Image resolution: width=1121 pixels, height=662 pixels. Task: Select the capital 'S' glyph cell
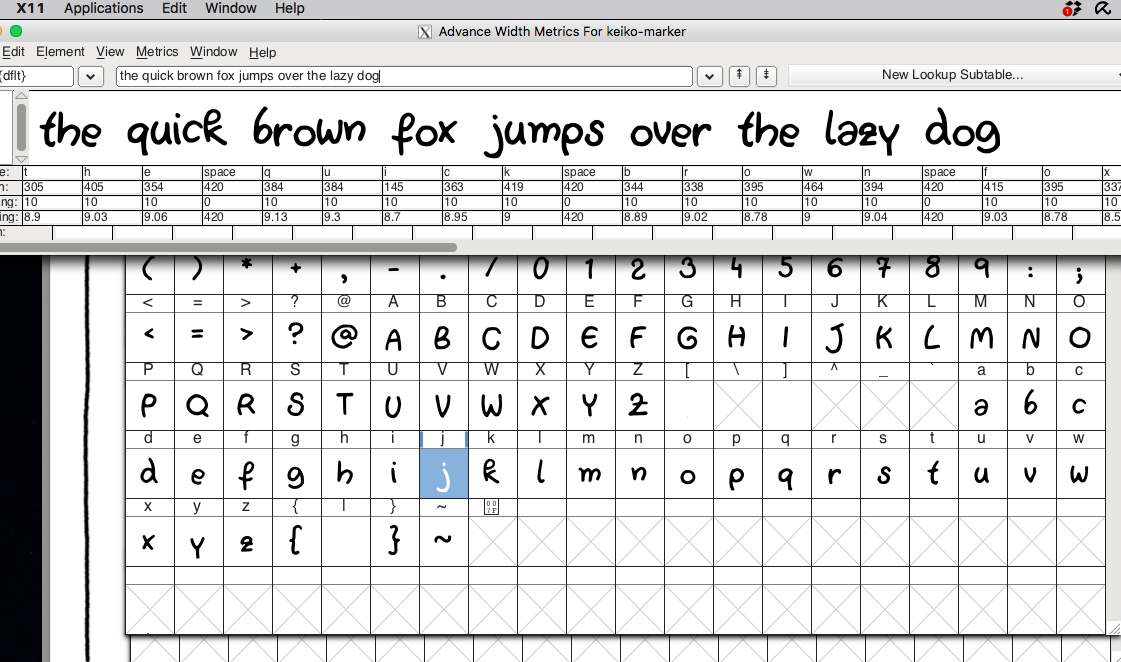[x=296, y=405]
